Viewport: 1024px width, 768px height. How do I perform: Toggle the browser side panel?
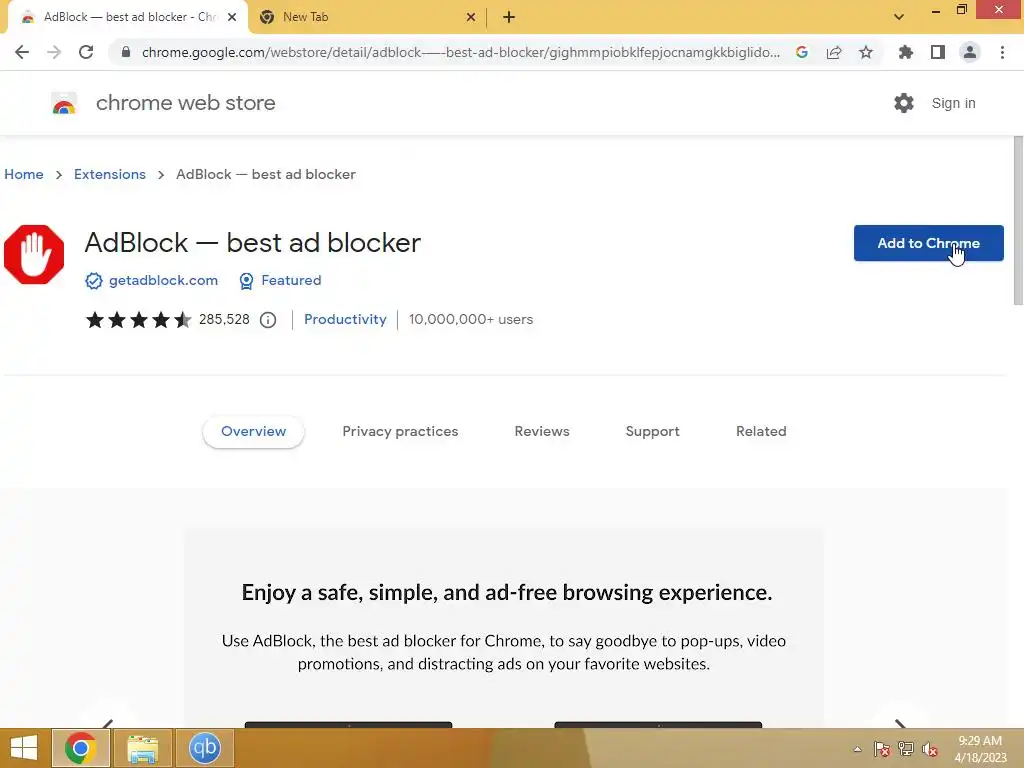click(x=938, y=52)
